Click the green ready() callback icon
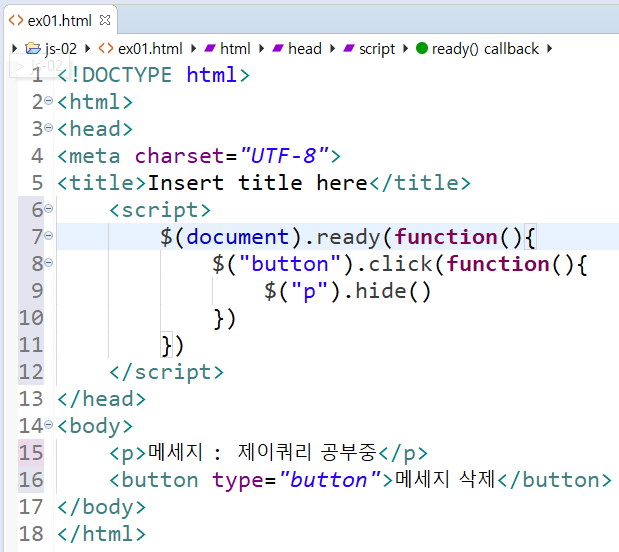The width and height of the screenshot is (619, 552). pos(422,48)
